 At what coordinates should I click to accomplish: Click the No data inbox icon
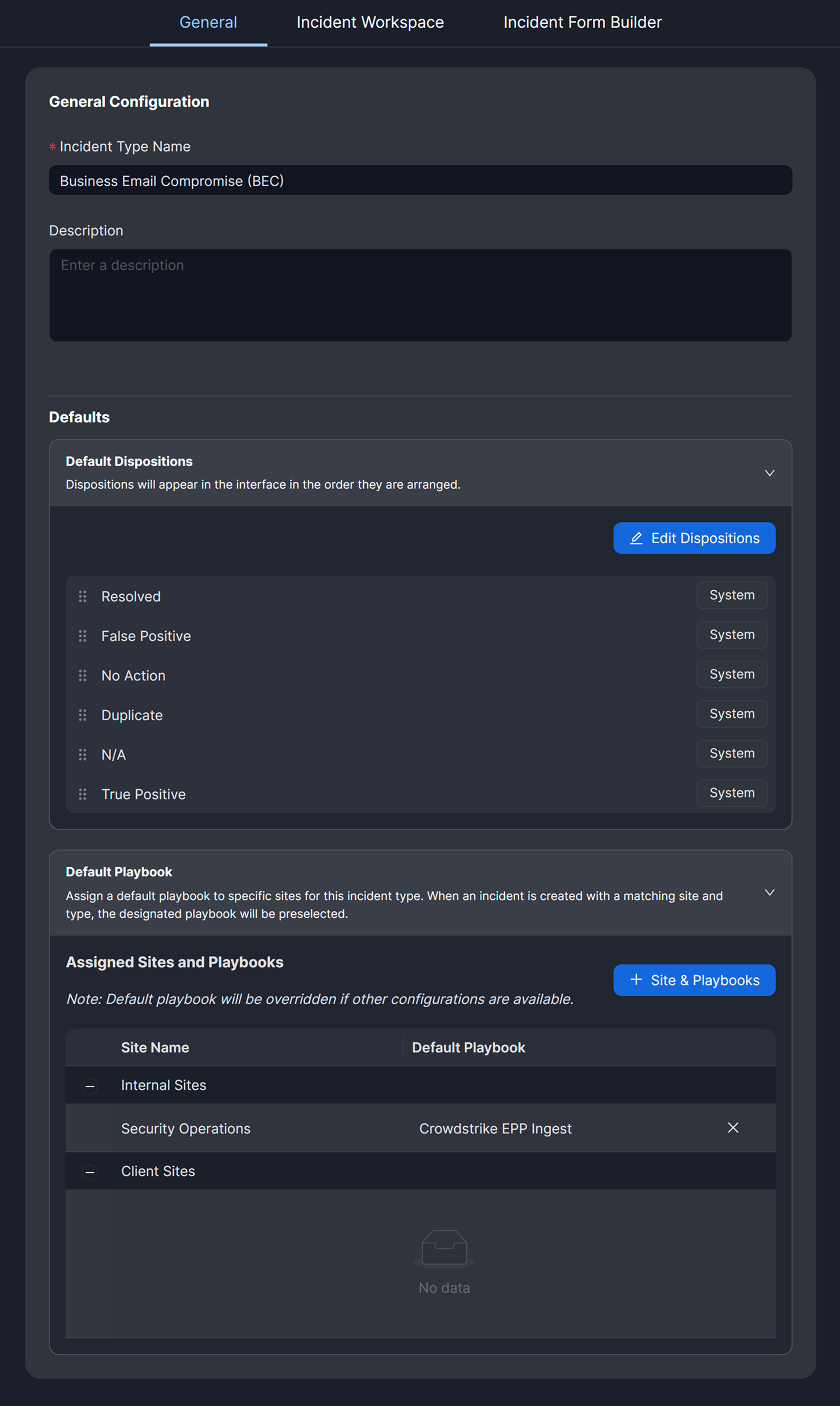pos(444,1248)
